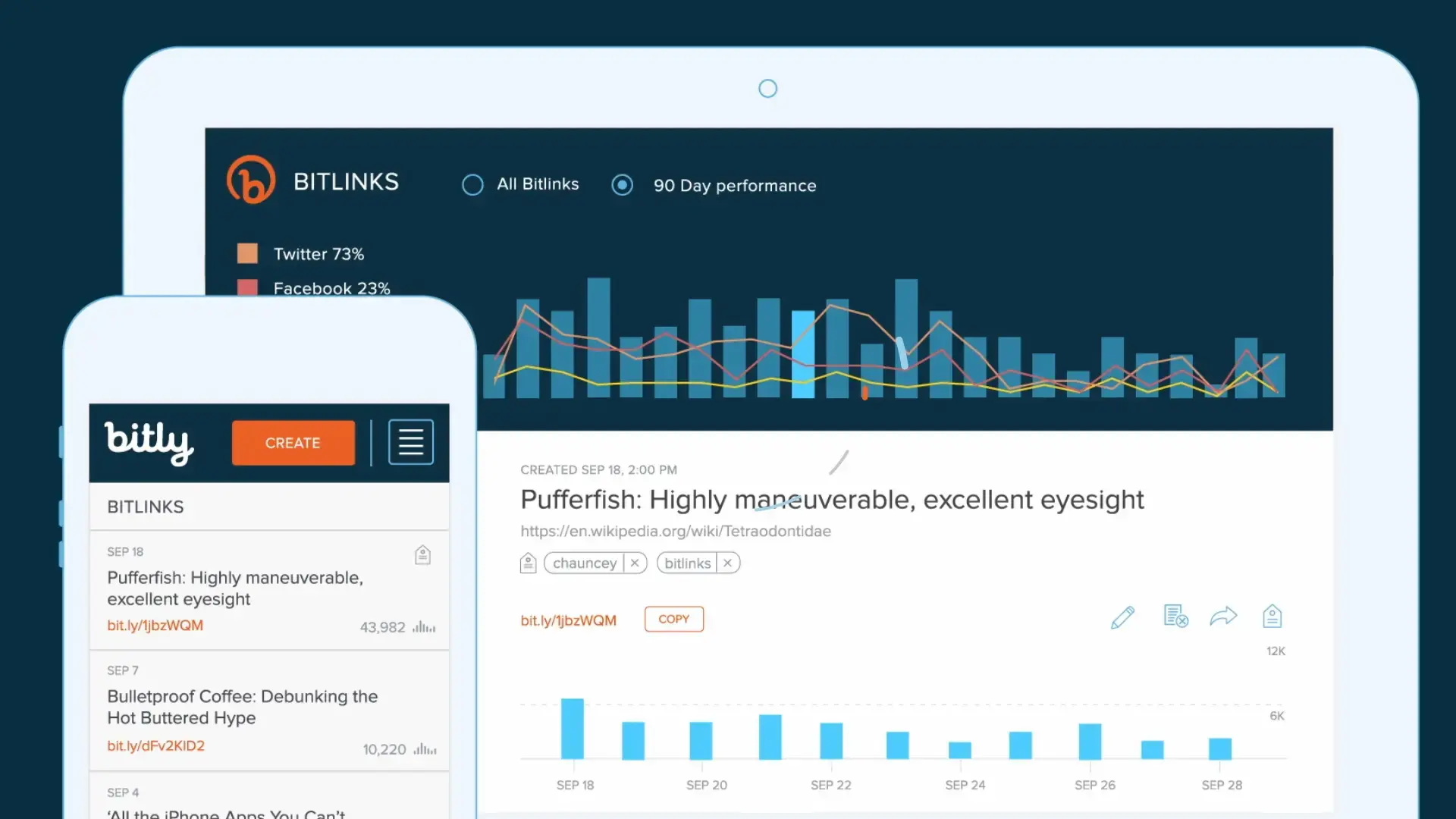1456x819 pixels.
Task: Remove the chauncey tag
Action: click(x=635, y=563)
